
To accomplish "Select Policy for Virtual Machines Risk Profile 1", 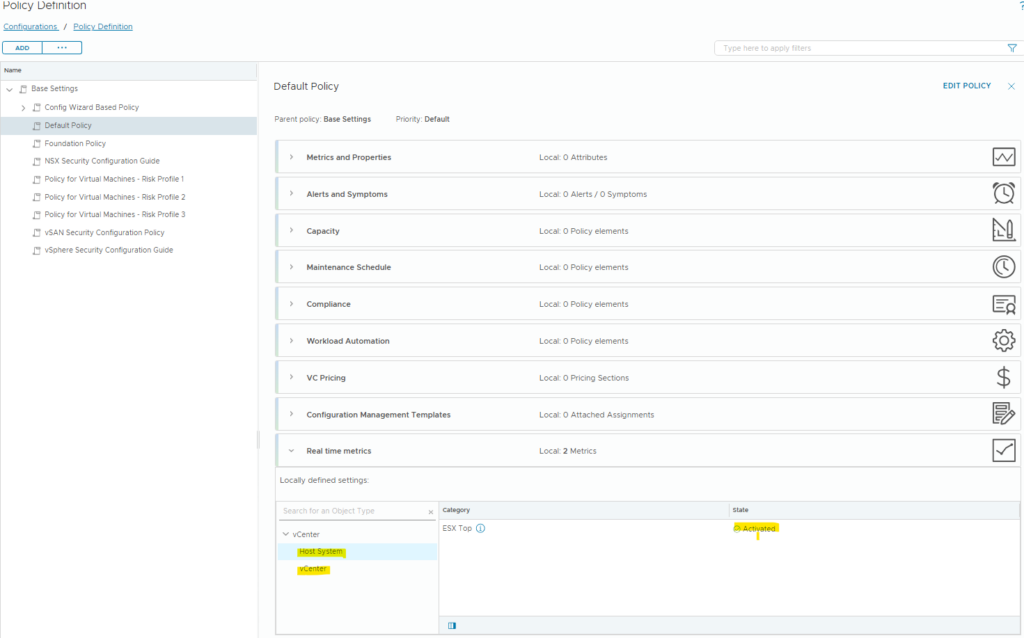I will pos(114,179).
